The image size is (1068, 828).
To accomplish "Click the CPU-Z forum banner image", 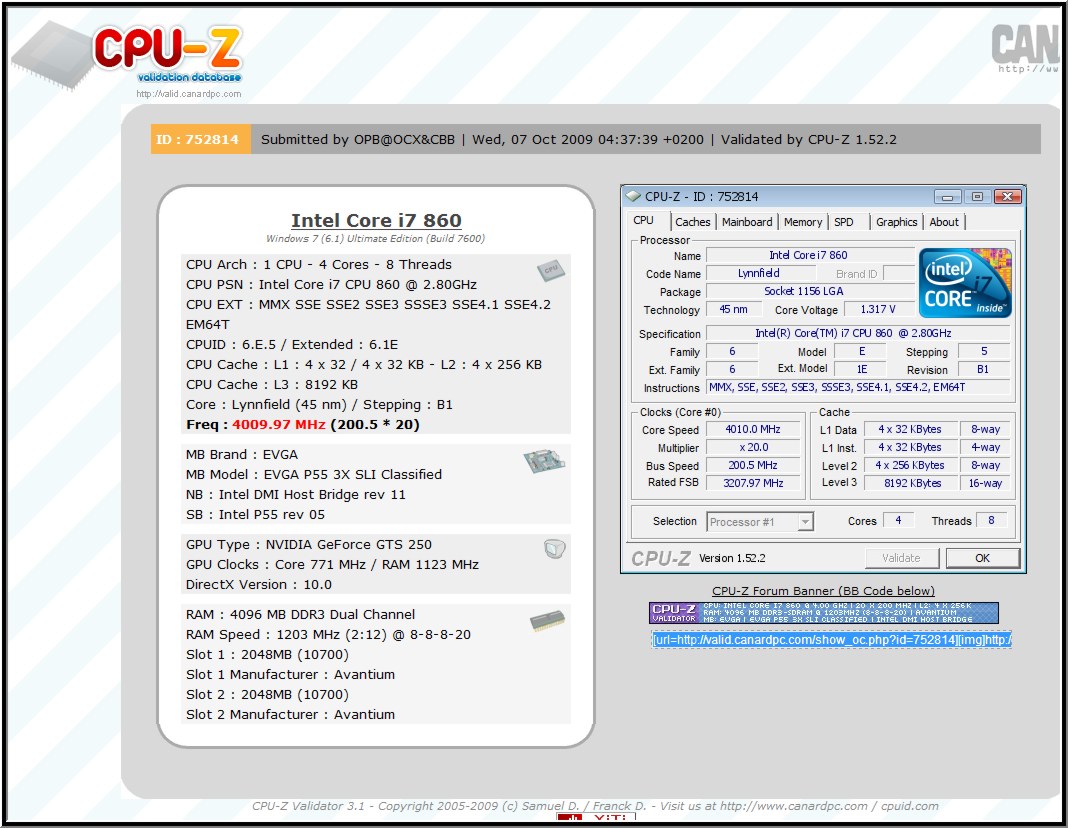I will pos(823,613).
